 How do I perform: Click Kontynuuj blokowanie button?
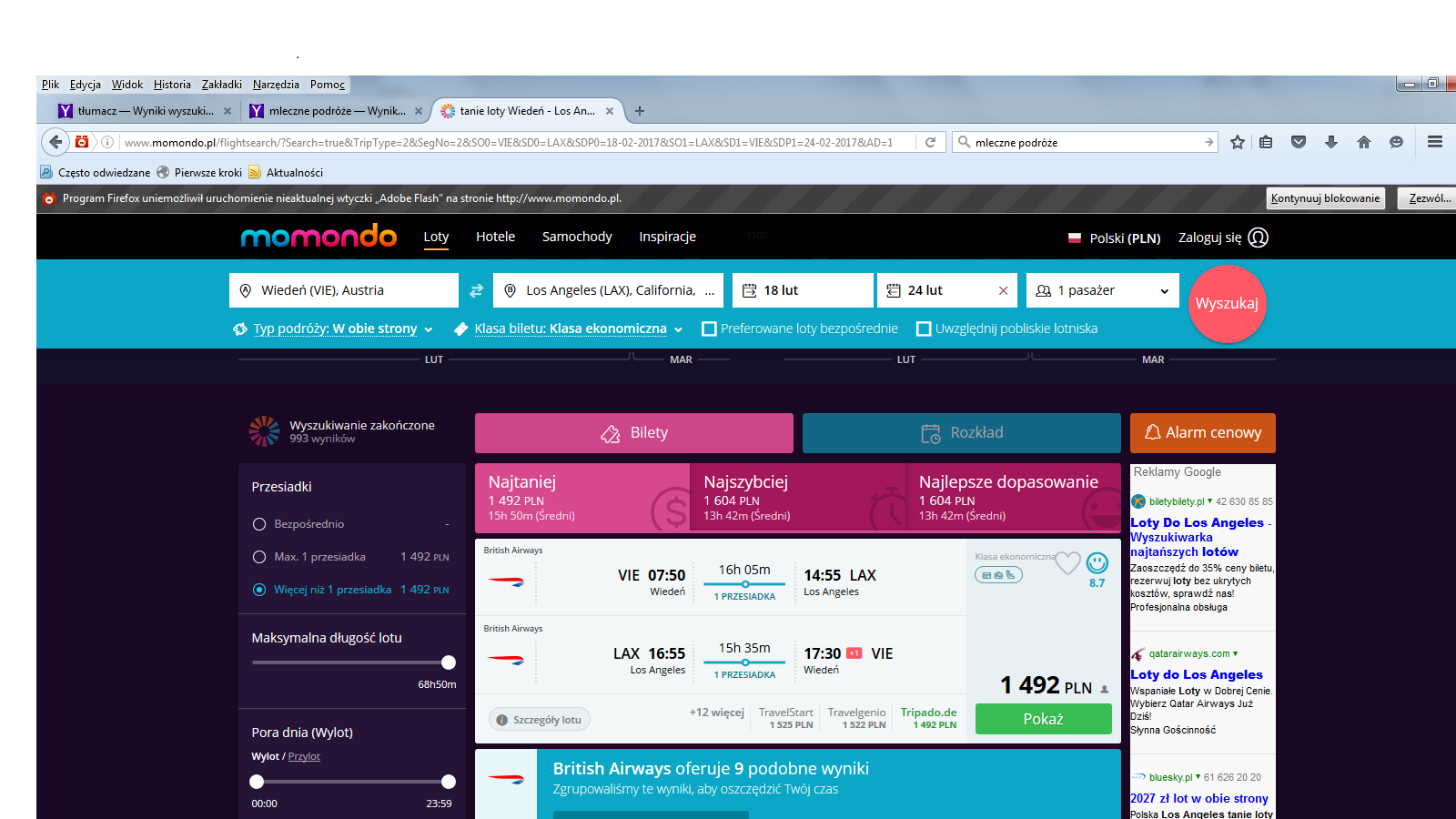1326,198
